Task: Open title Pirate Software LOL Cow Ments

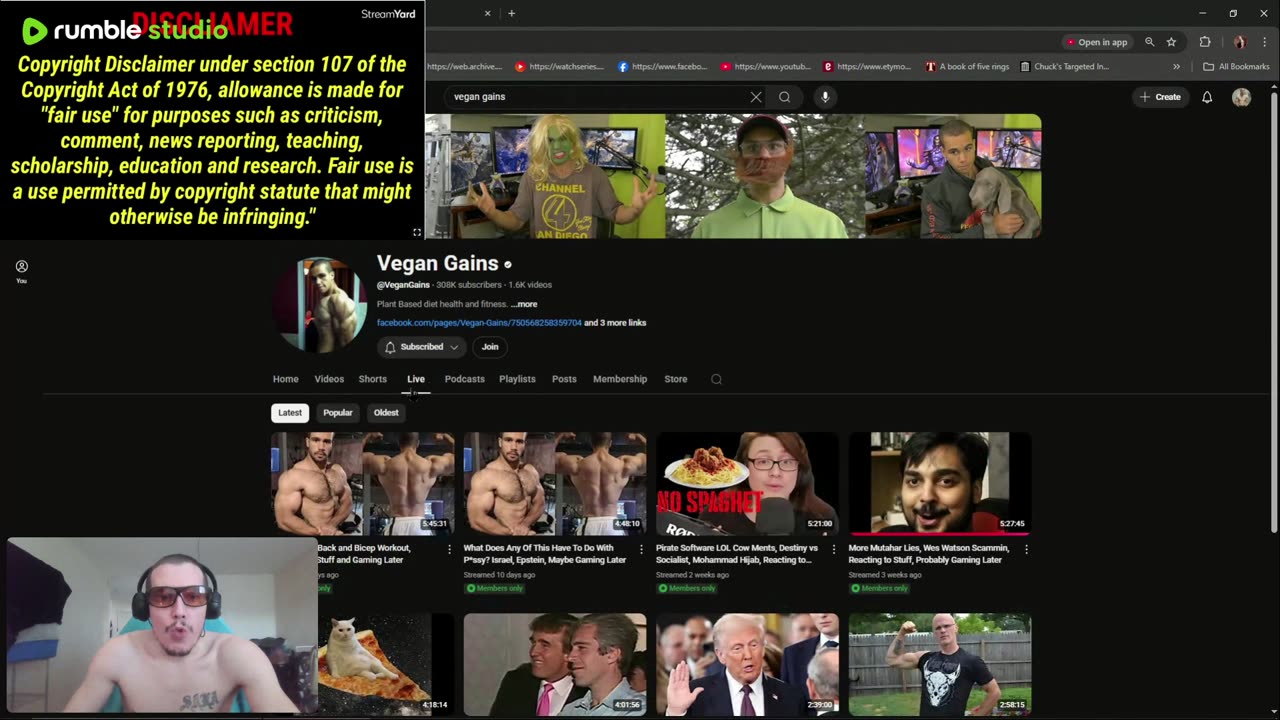Action: tap(737, 554)
